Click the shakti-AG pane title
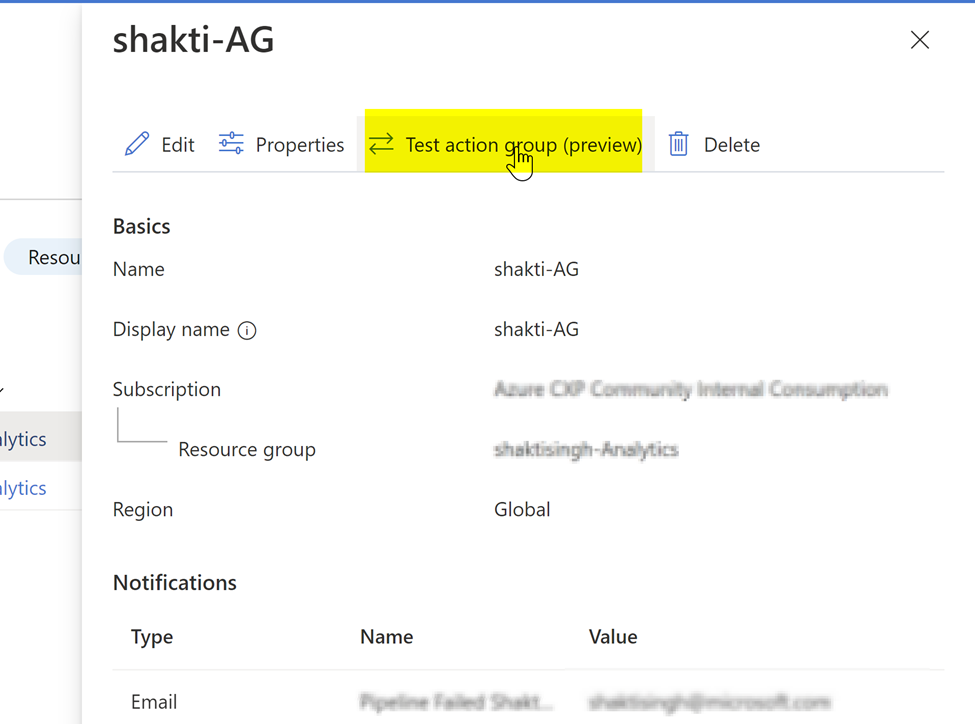Image resolution: width=975 pixels, height=724 pixels. click(193, 40)
